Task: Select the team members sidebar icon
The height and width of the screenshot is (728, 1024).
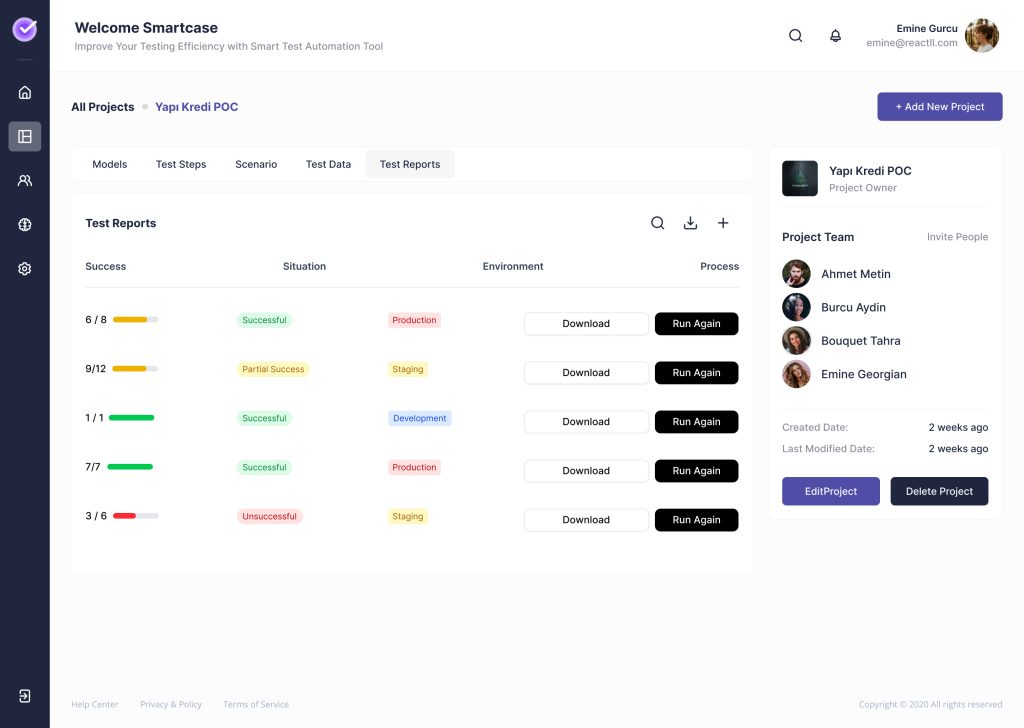Action: pyautogui.click(x=25, y=181)
